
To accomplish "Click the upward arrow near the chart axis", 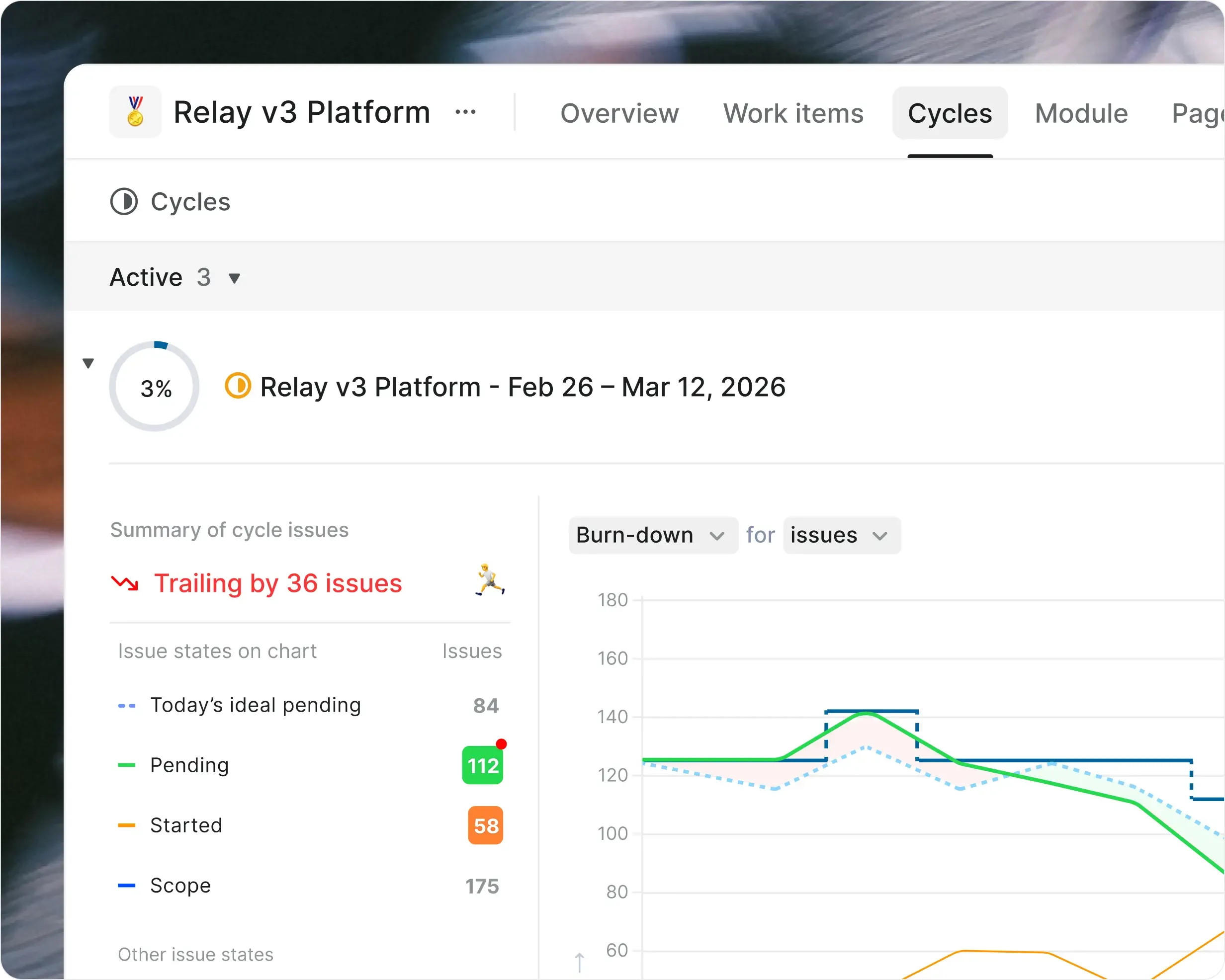I will click(x=579, y=963).
